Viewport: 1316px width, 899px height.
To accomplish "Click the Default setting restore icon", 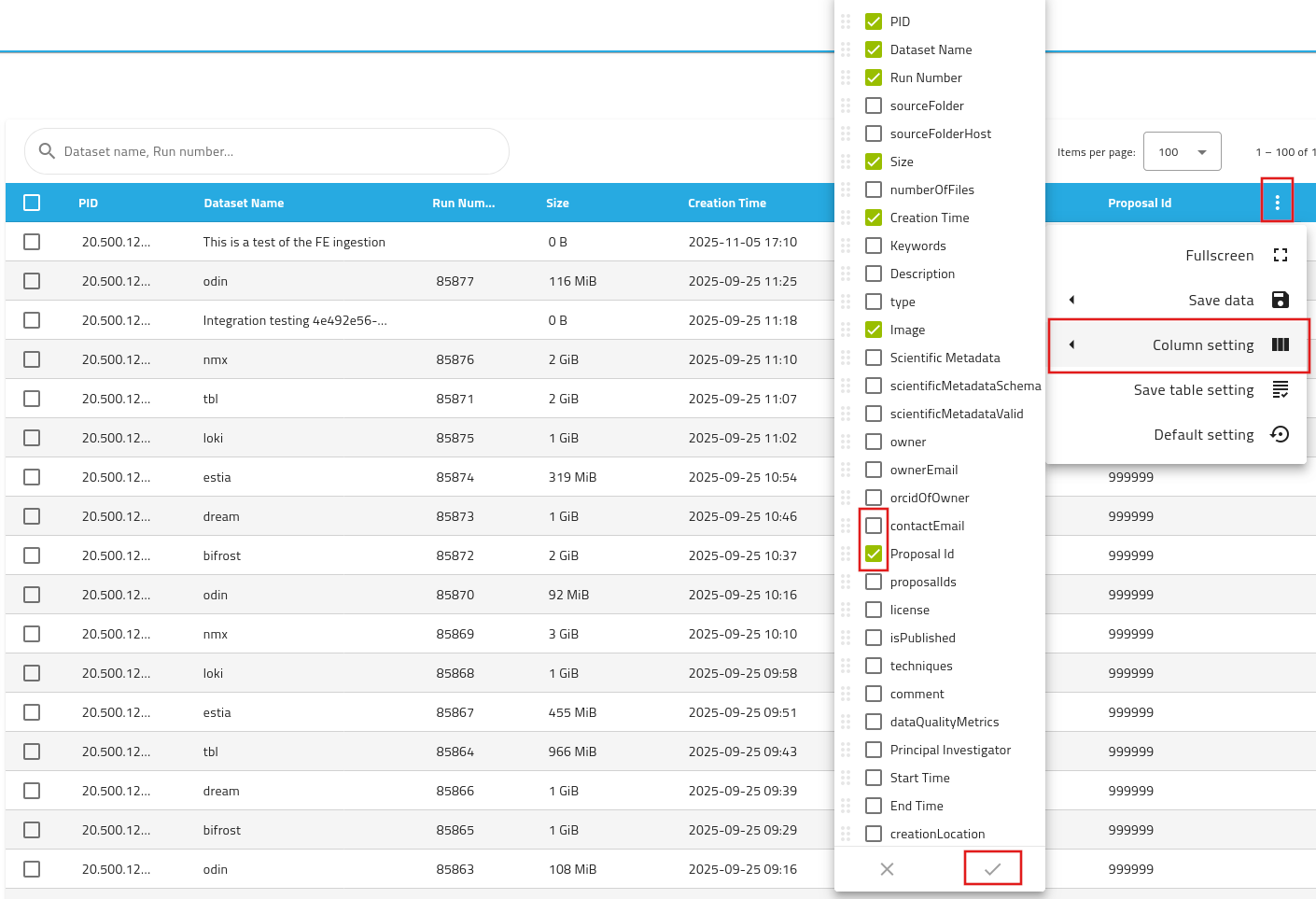I will point(1280,434).
